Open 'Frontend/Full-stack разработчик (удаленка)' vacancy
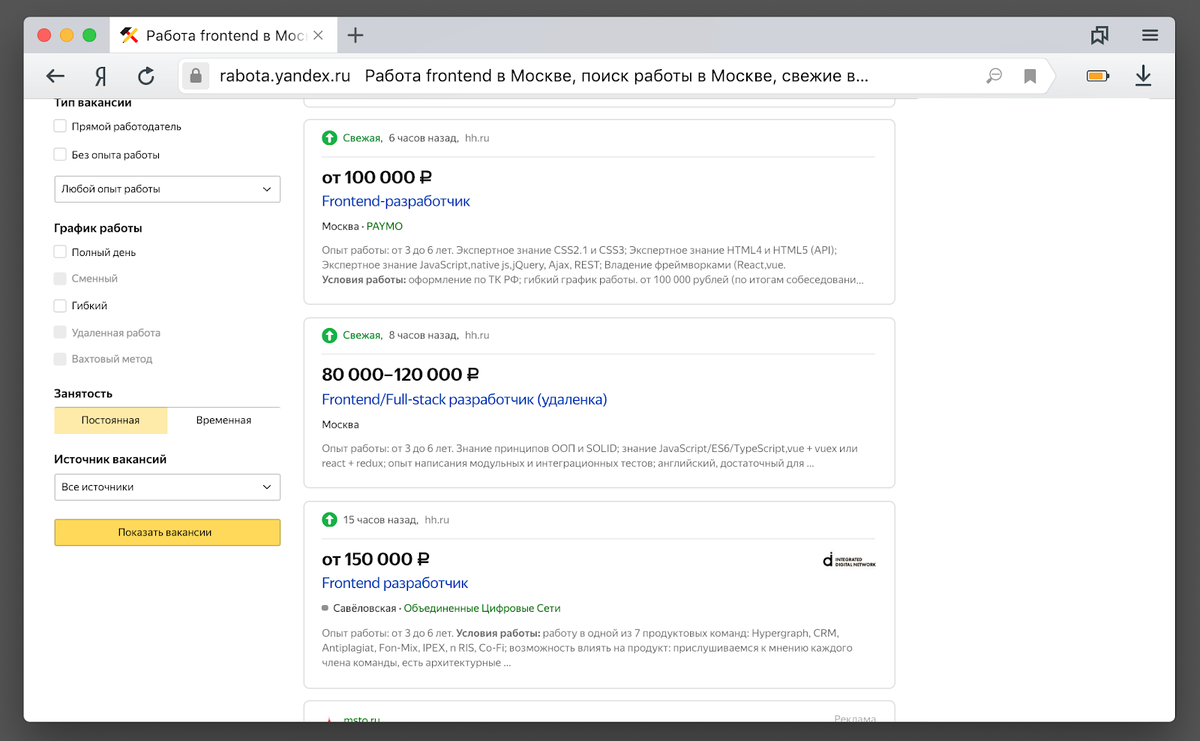Viewport: 1200px width, 741px height. [x=464, y=399]
